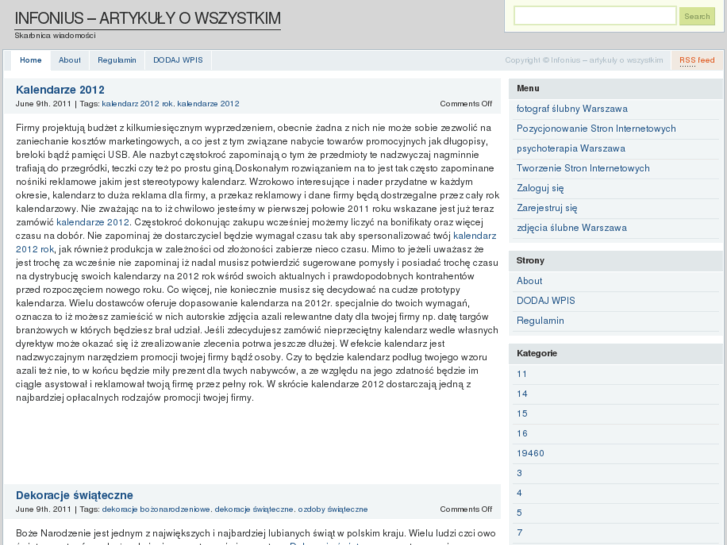Open 'Tworzenie Stron Internetowych' sidebar link
Image resolution: width=727 pixels, height=545 pixels.
click(583, 168)
